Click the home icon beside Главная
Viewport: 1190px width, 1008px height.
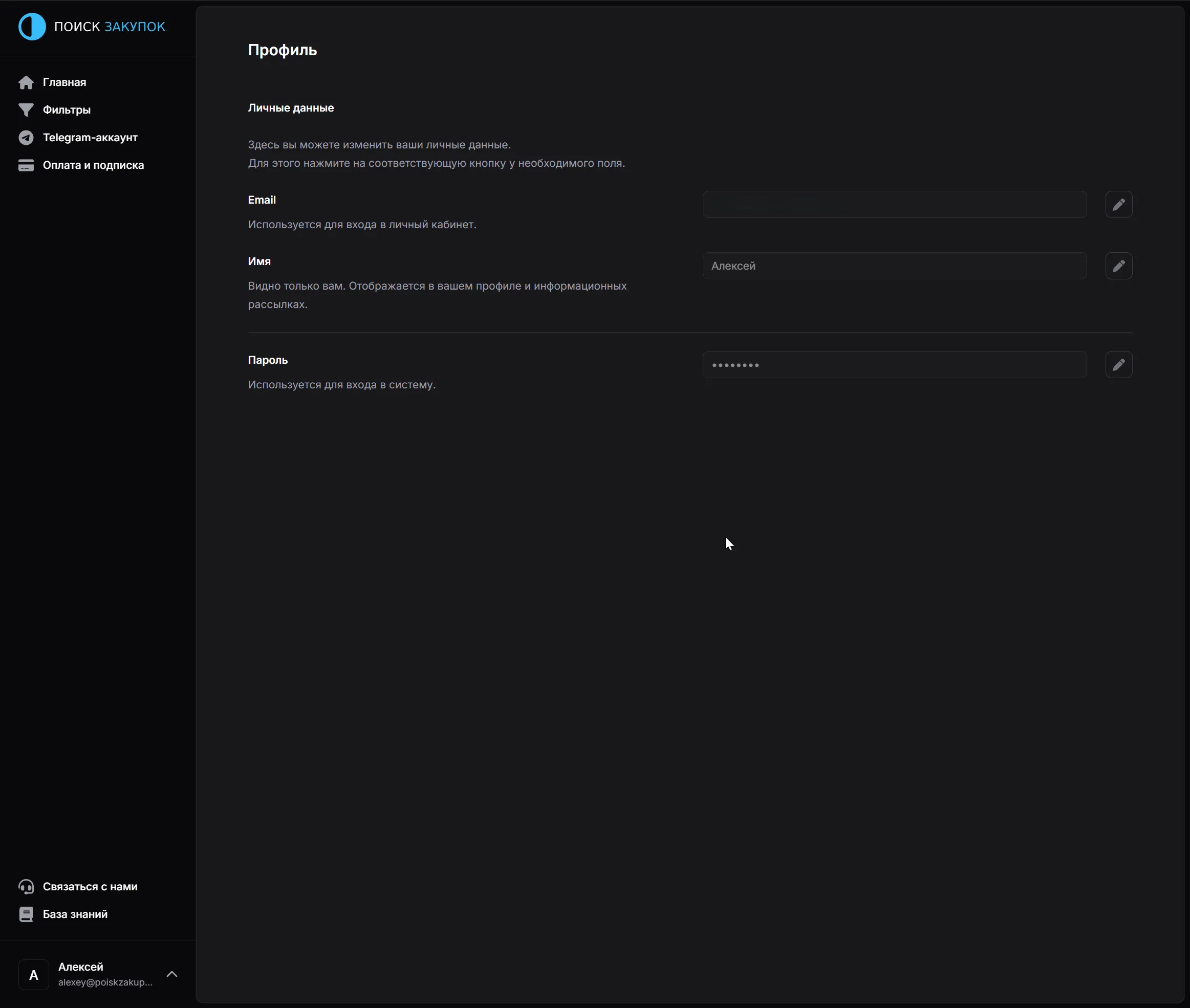coord(26,82)
